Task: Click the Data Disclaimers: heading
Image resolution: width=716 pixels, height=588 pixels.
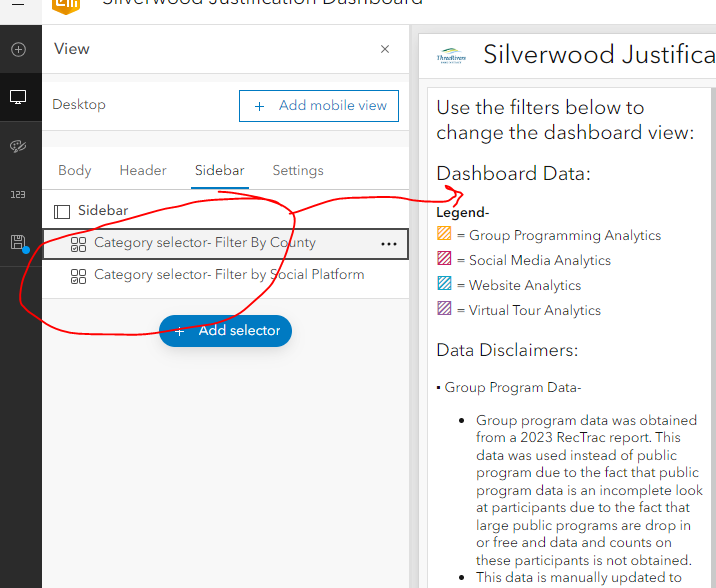Action: tap(507, 350)
